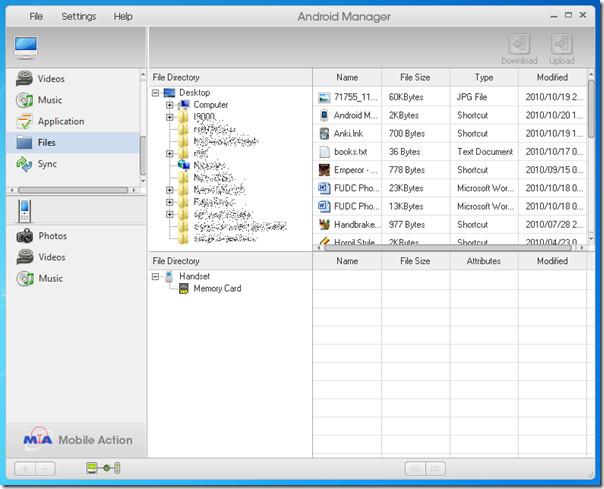The width and height of the screenshot is (604, 489).
Task: Open handset Videos film reel icon
Action: coord(25,257)
